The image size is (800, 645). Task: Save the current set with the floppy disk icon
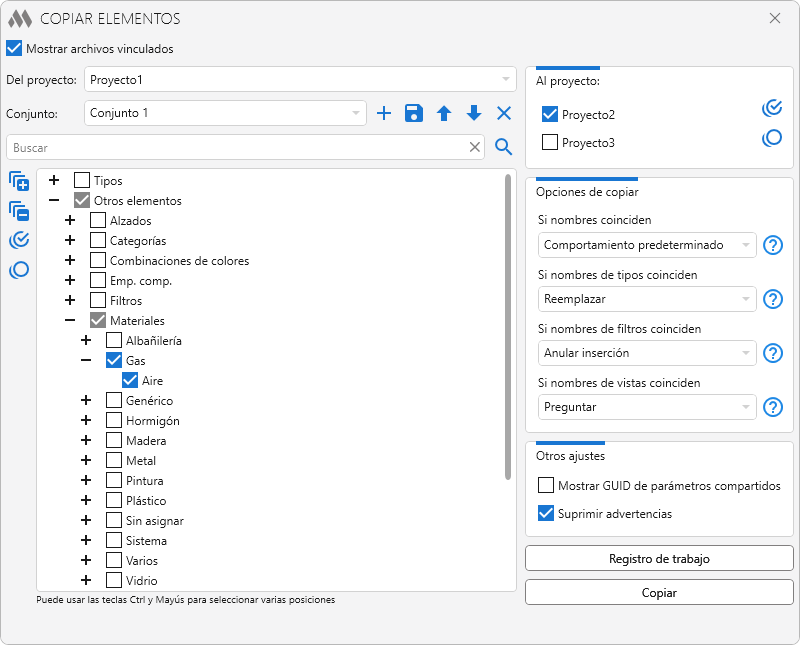pos(414,113)
